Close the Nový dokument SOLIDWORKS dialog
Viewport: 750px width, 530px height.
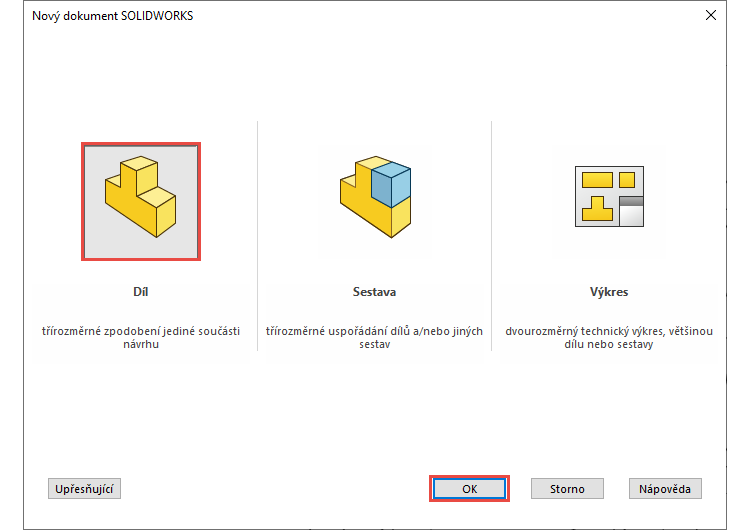click(x=711, y=15)
